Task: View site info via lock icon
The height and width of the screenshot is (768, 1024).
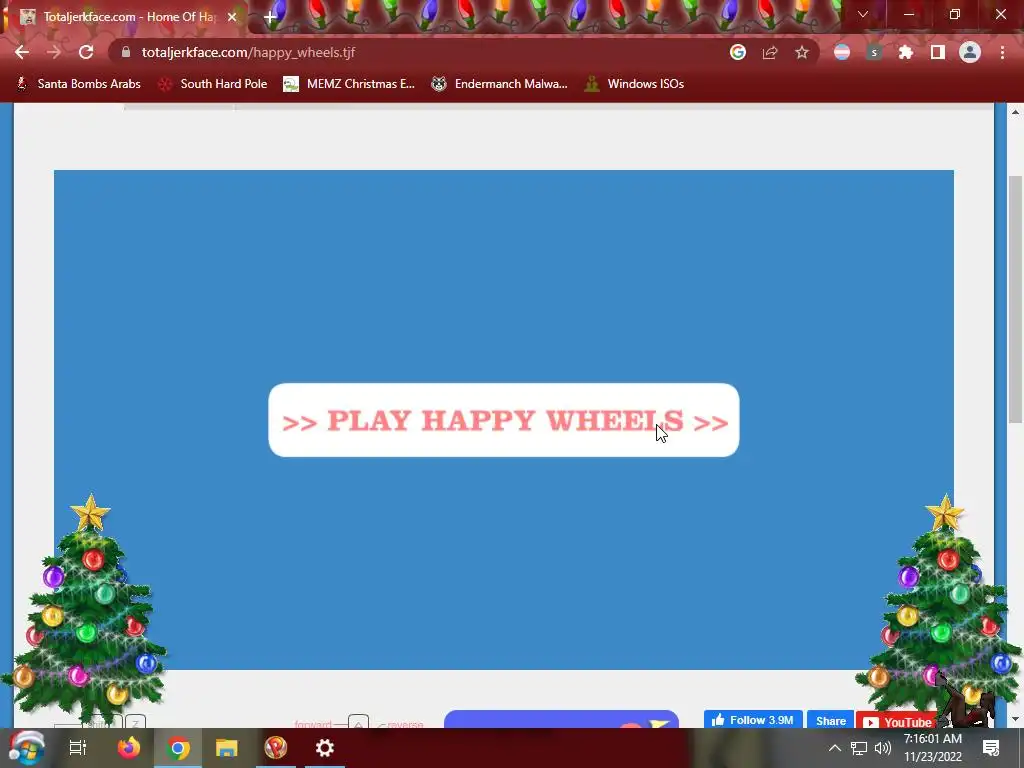Action: pyautogui.click(x=126, y=52)
